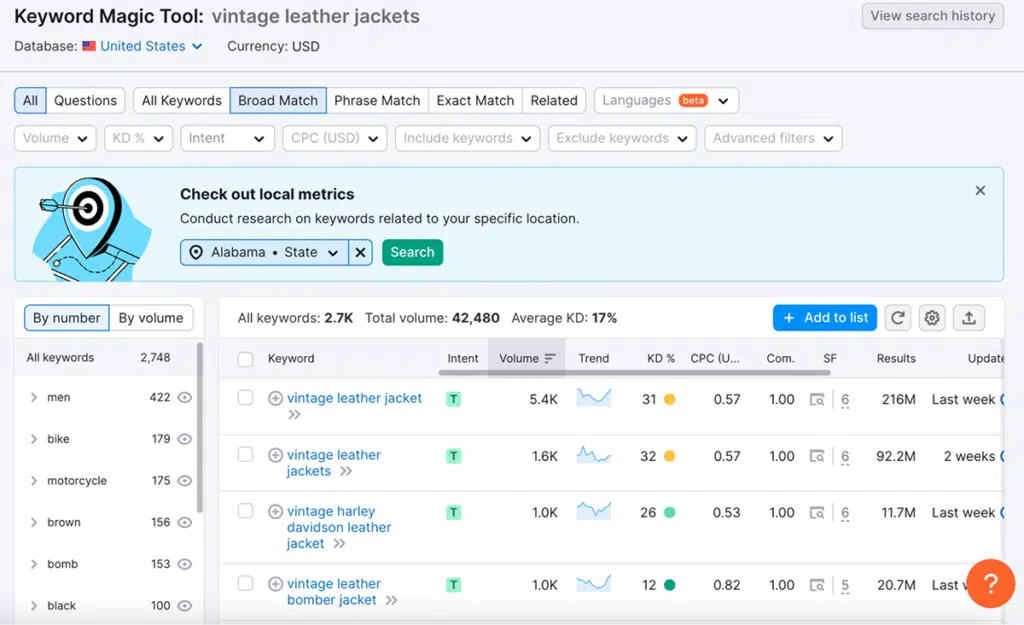The height and width of the screenshot is (625, 1024).
Task: Open the table settings gear
Action: [x=932, y=317]
